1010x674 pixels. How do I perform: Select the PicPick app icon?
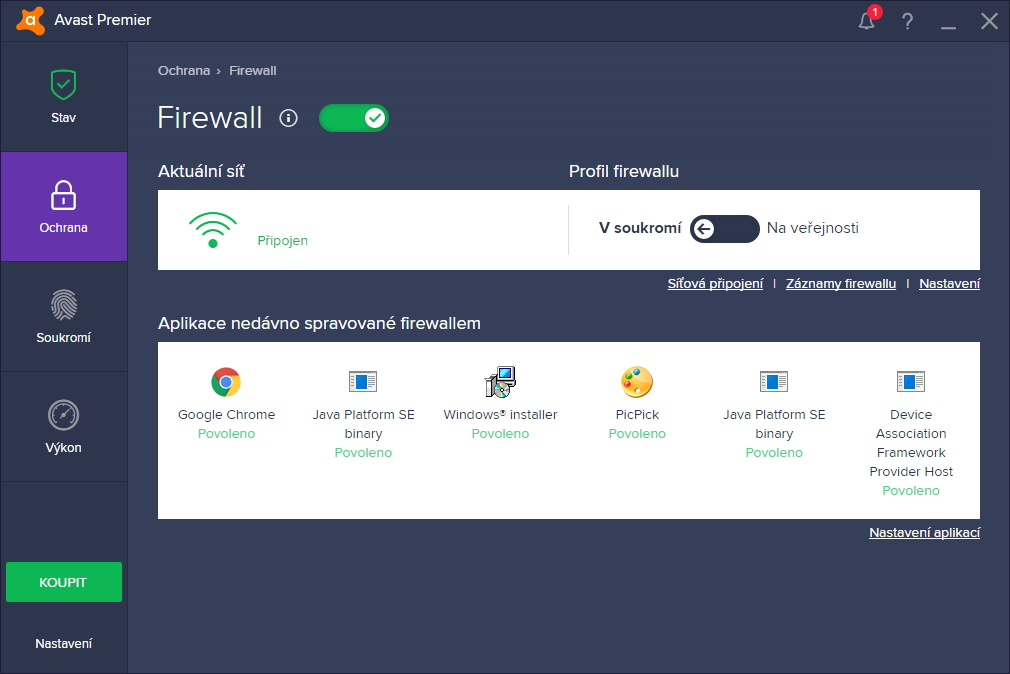click(x=637, y=381)
